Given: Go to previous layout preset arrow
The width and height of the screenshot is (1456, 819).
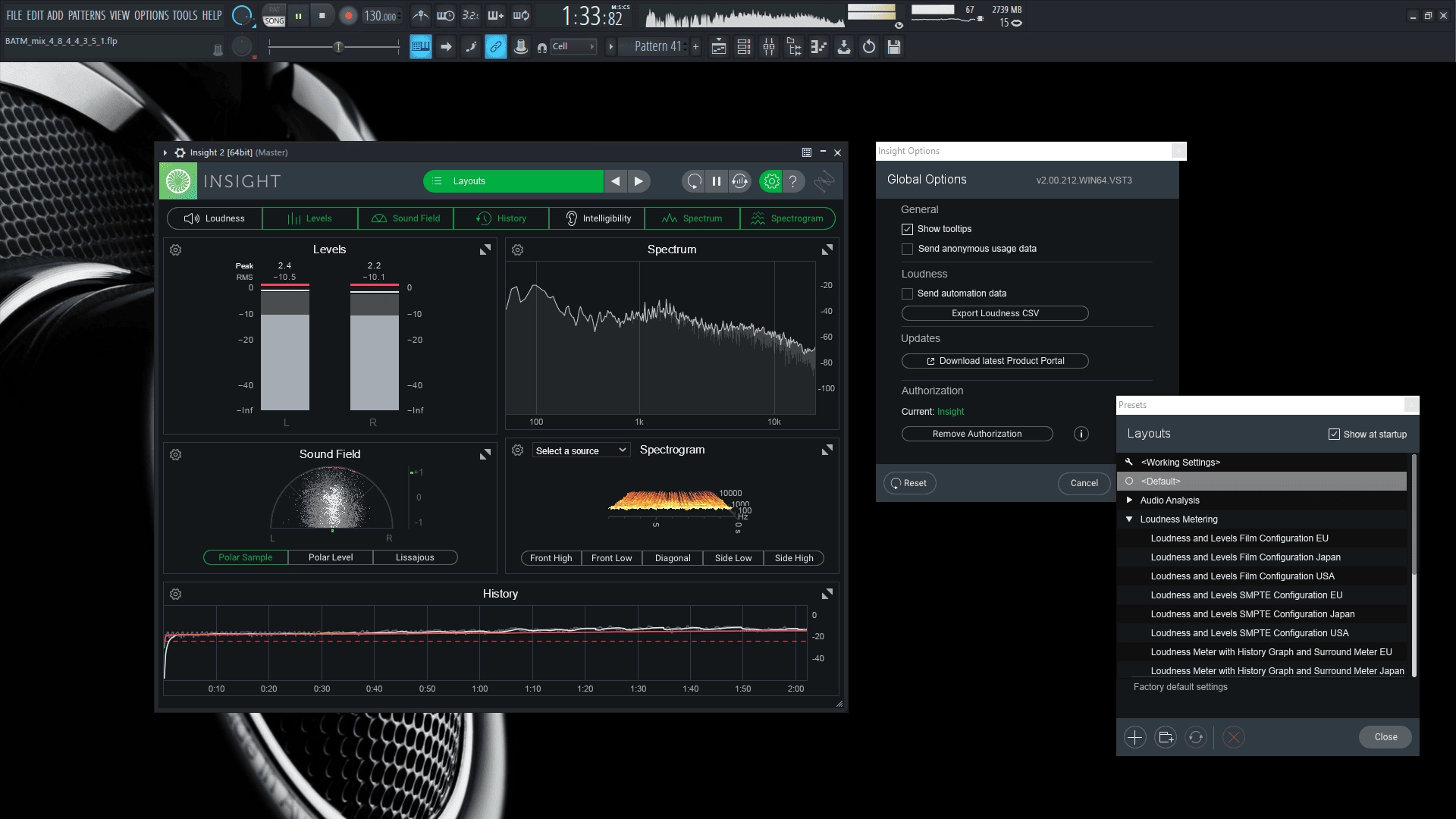Looking at the screenshot, I should [x=616, y=181].
